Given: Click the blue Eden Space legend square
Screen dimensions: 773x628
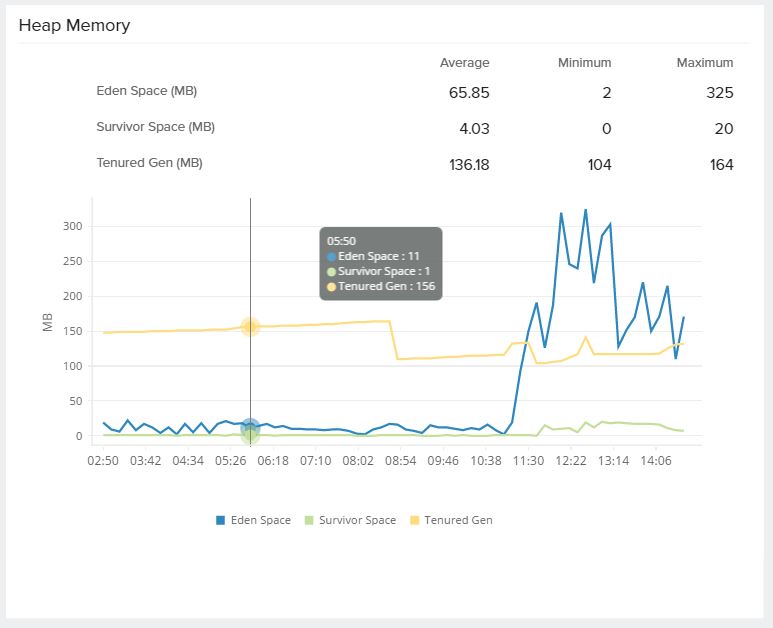Looking at the screenshot, I should click(221, 520).
